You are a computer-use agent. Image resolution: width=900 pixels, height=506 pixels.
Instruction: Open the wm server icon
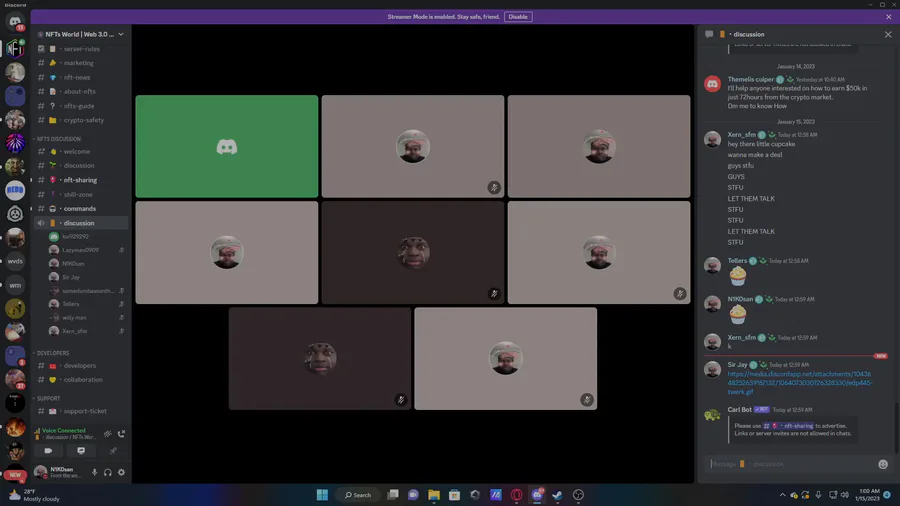click(15, 285)
